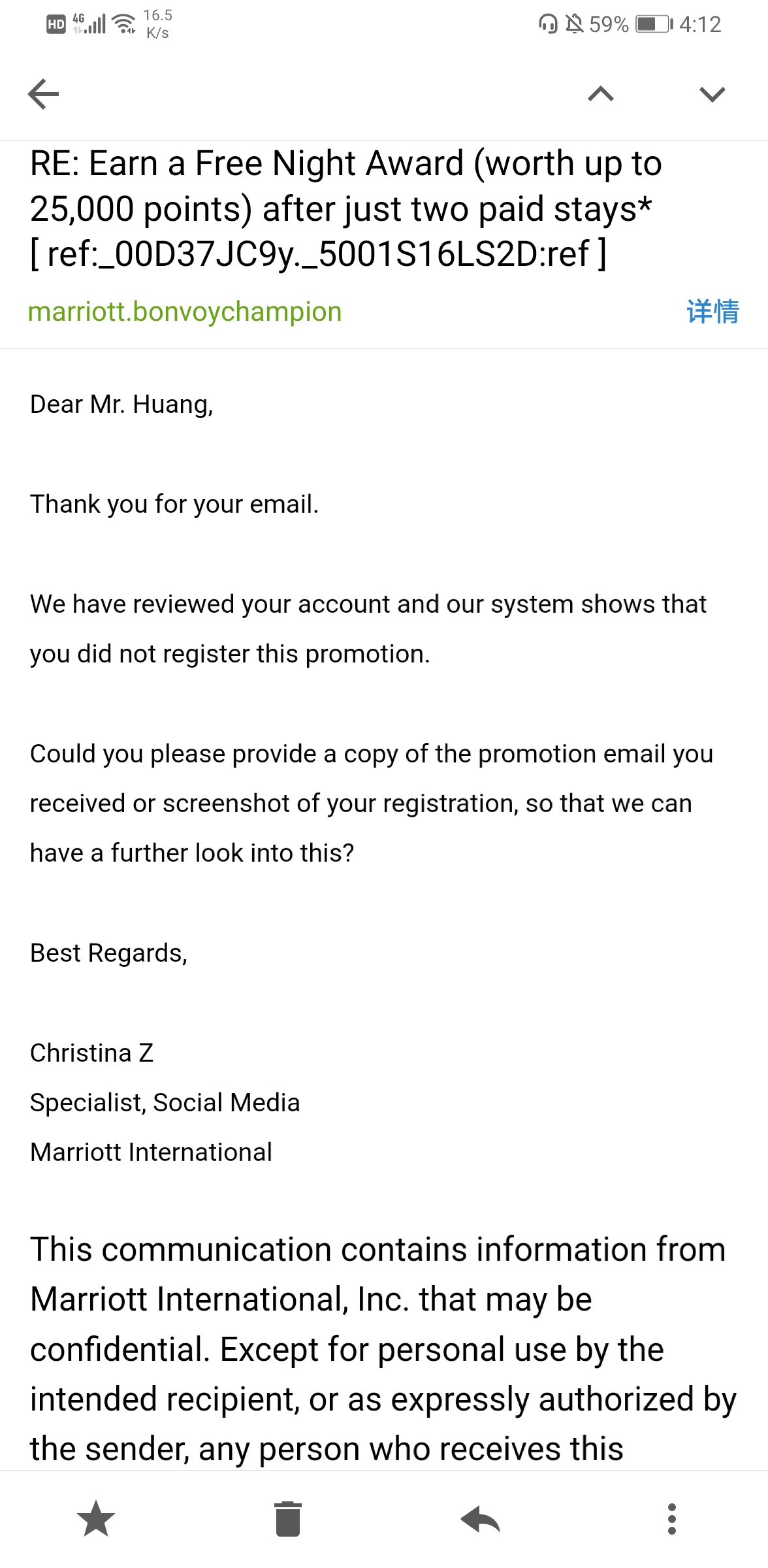Tap the Wi-Fi signal icon
768x1568 pixels.
click(x=124, y=25)
